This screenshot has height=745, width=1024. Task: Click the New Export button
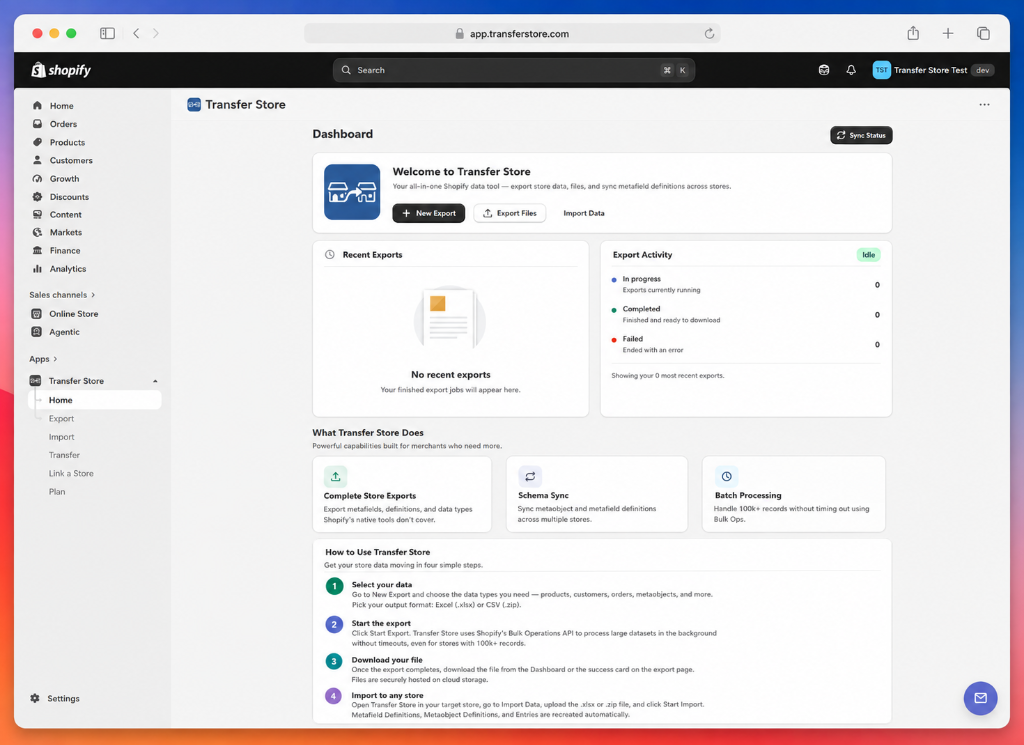pos(428,214)
